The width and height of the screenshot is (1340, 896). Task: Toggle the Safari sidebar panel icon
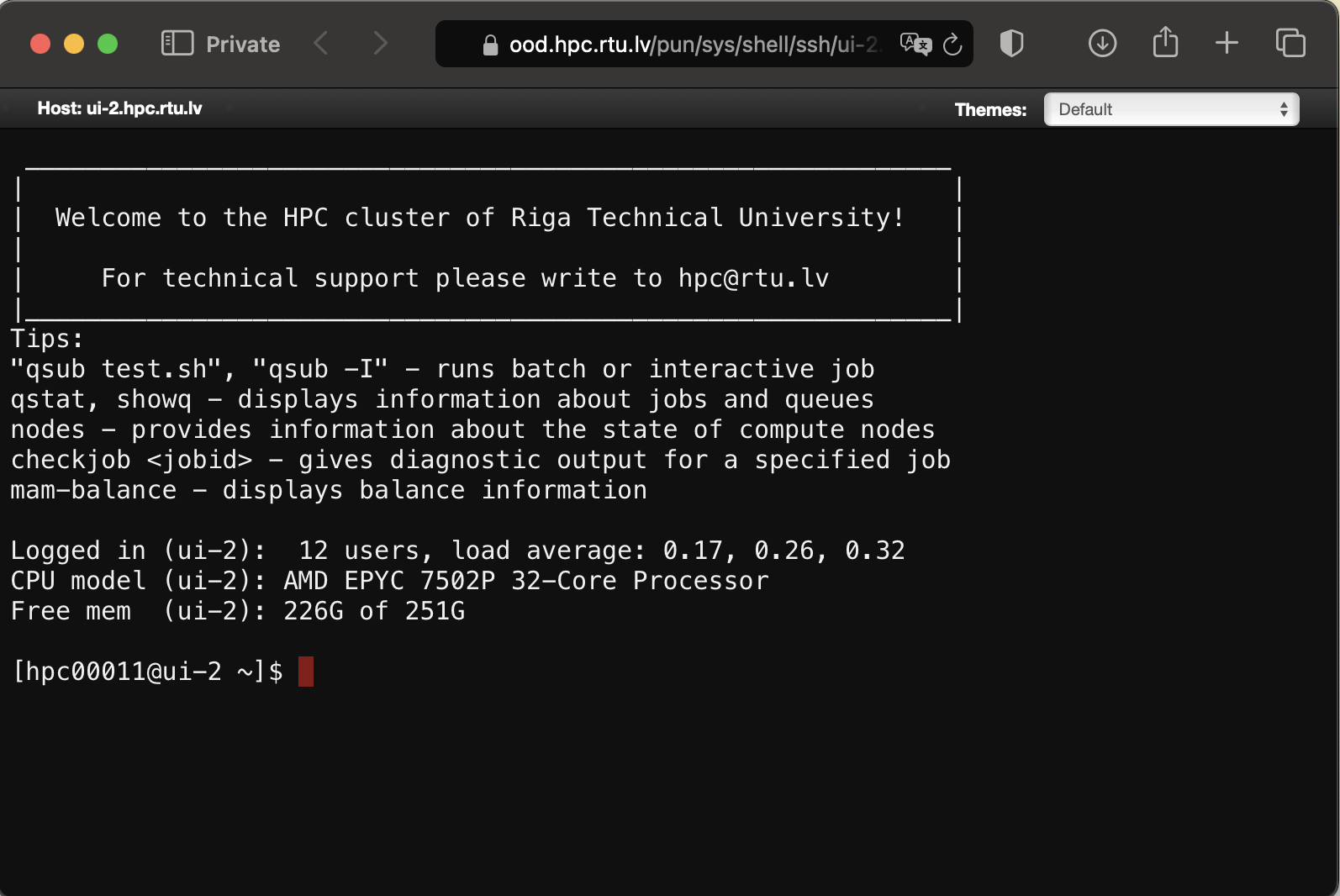tap(177, 44)
